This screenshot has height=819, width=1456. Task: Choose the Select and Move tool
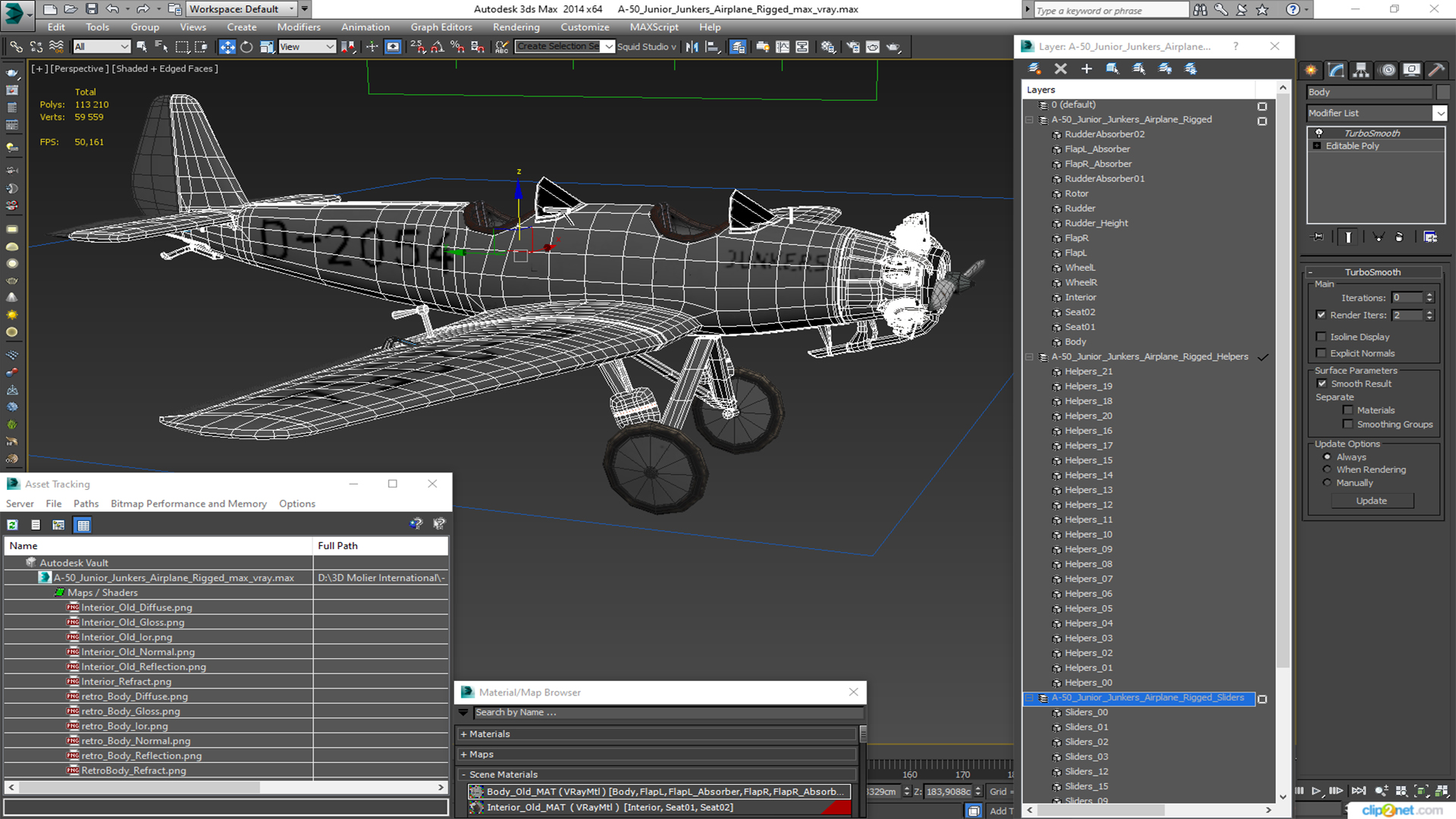[x=227, y=47]
